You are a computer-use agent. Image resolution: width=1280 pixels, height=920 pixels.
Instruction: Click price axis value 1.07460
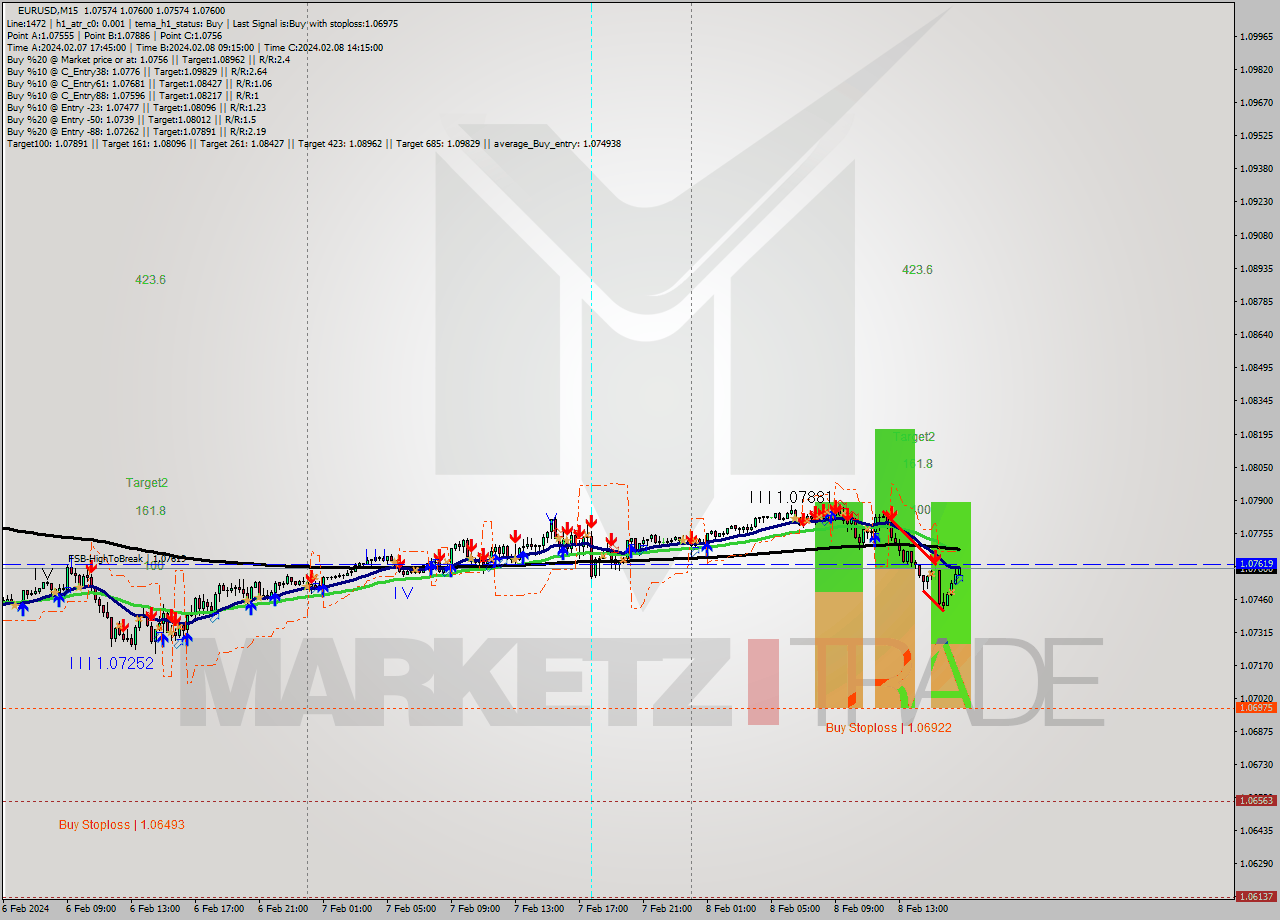[x=1256, y=599]
